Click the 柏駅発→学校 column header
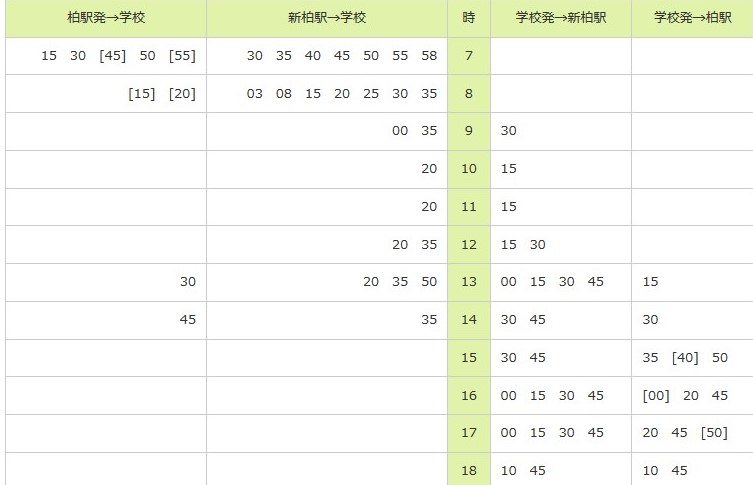 coord(106,18)
